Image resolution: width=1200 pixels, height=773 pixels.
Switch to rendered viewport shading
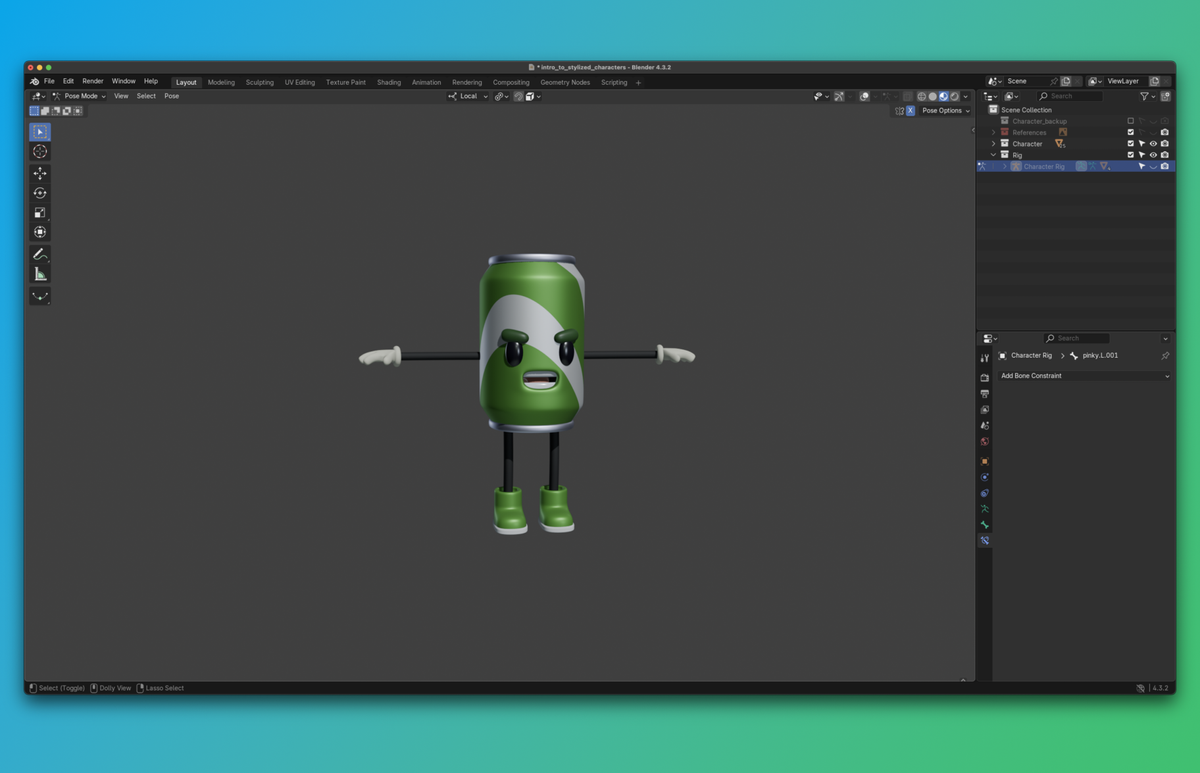[954, 96]
